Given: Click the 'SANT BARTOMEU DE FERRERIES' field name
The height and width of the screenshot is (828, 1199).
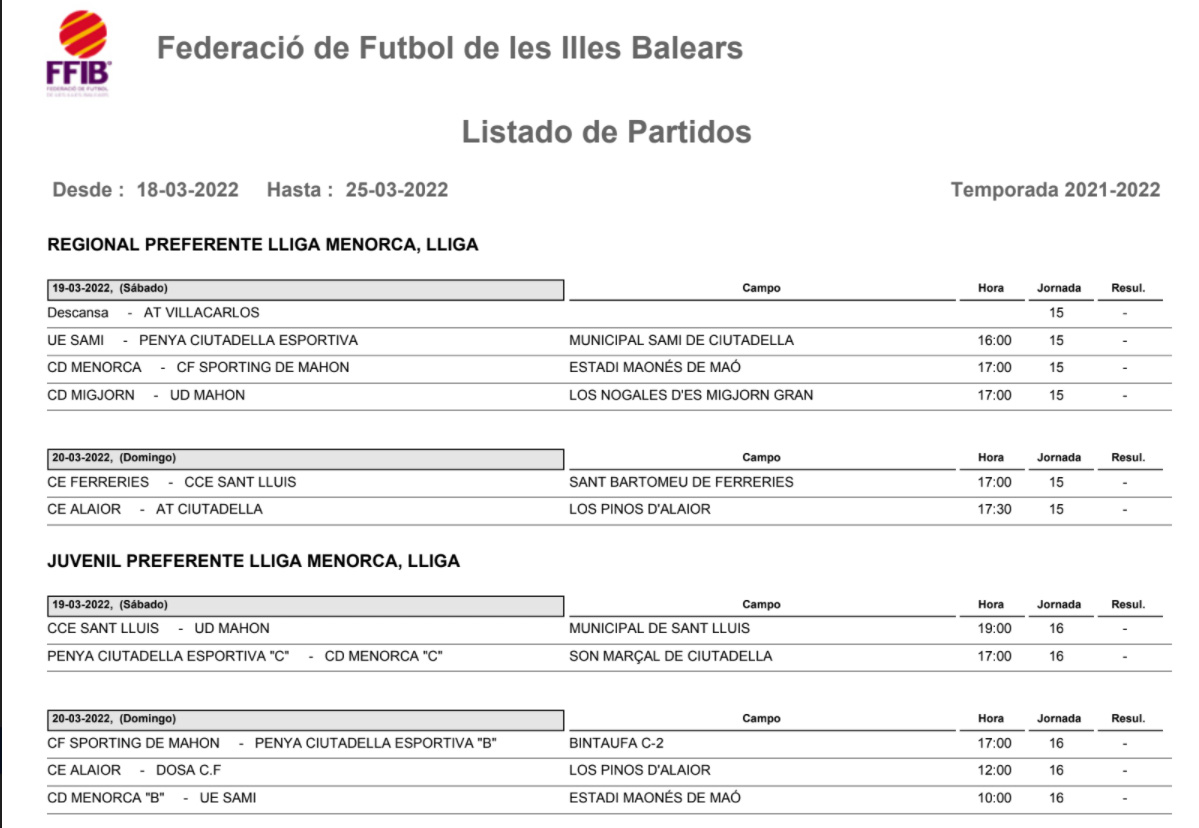Looking at the screenshot, I should (681, 482).
